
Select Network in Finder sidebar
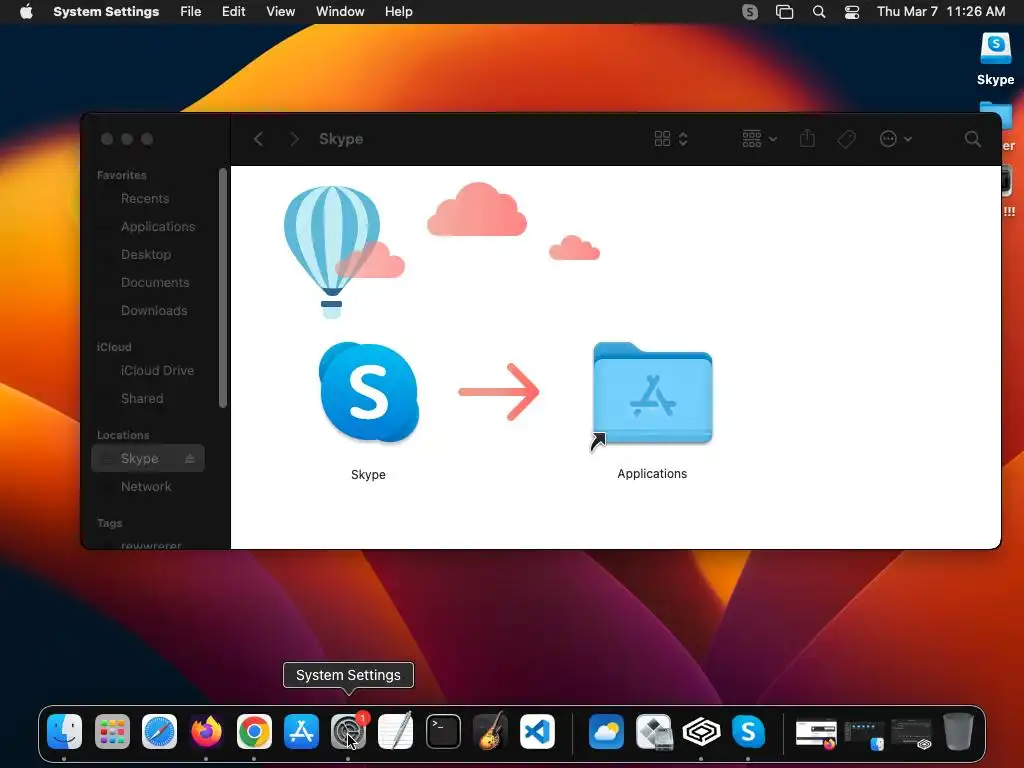pos(148,487)
